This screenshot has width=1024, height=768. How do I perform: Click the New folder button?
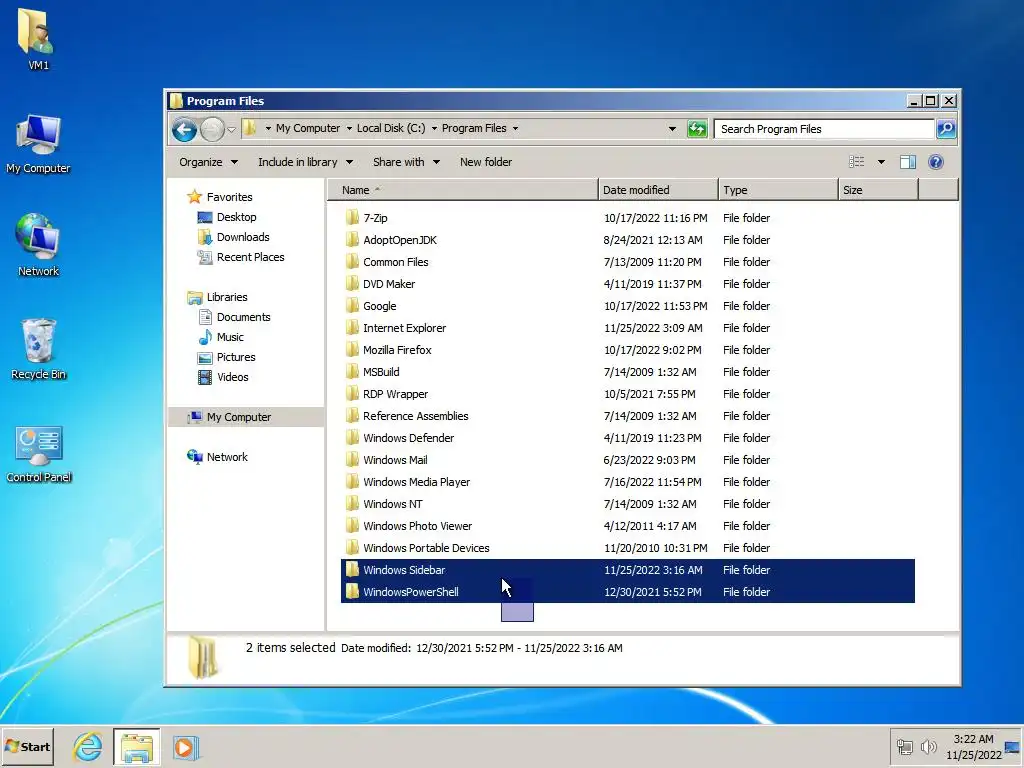point(485,162)
